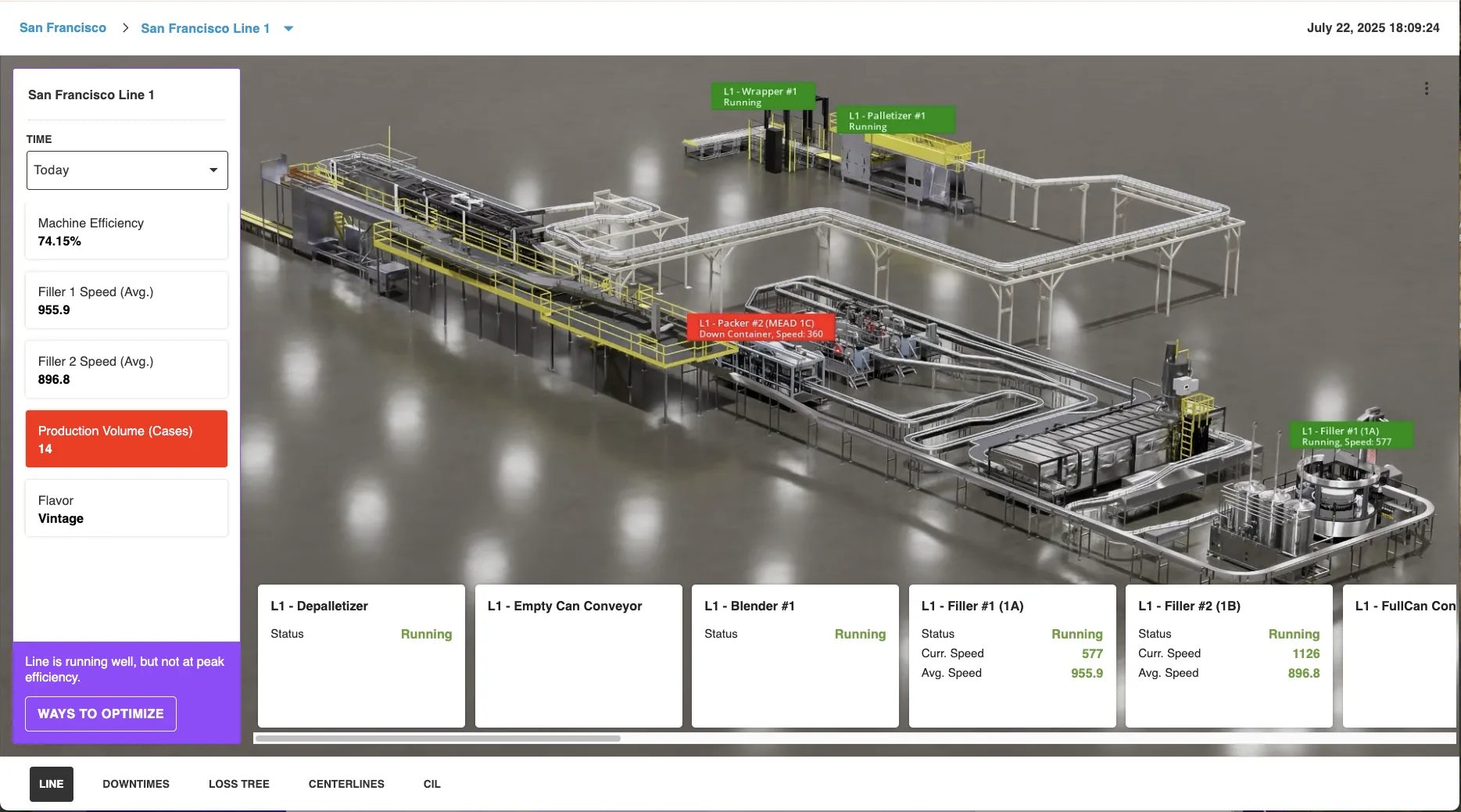Open the LOSS TREE tab
This screenshot has width=1461, height=812.
[x=239, y=784]
